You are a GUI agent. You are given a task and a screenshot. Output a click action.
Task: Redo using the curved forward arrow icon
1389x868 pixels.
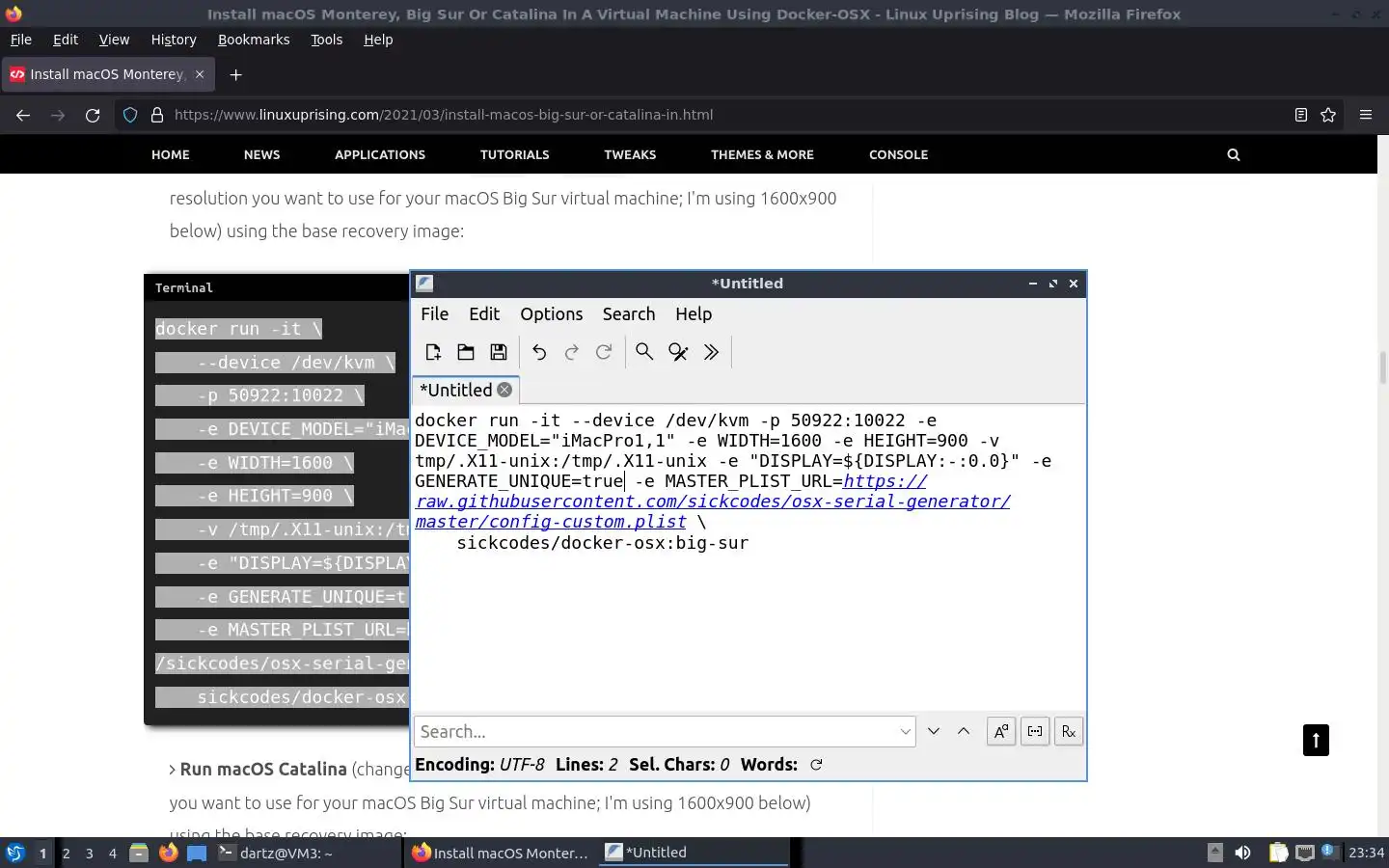(572, 352)
